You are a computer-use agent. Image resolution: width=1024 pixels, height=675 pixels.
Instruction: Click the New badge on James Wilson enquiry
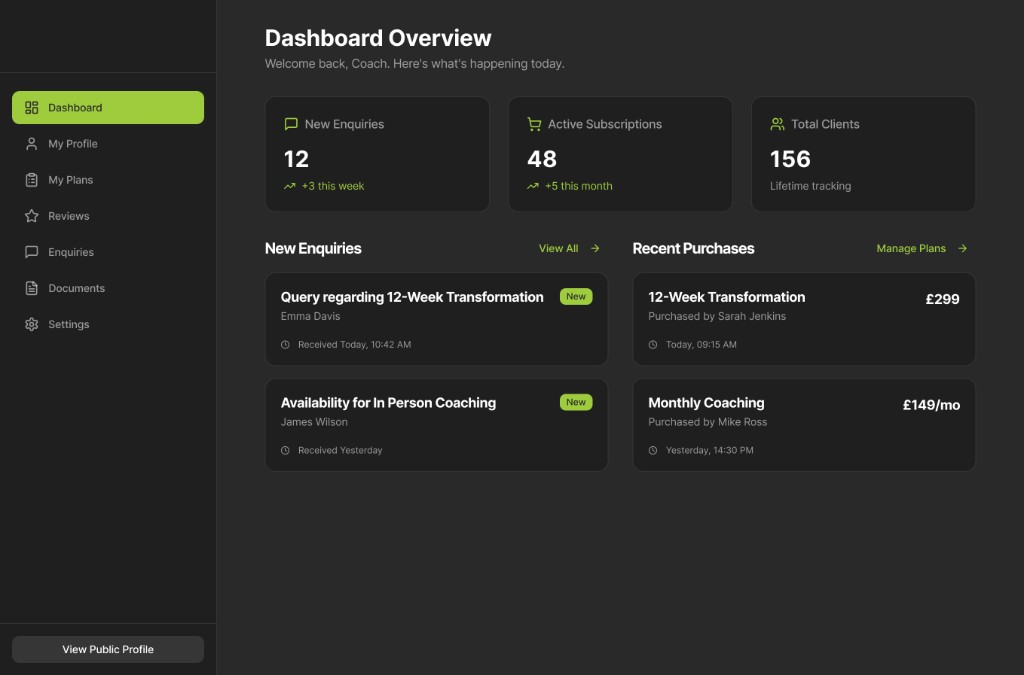click(x=576, y=402)
